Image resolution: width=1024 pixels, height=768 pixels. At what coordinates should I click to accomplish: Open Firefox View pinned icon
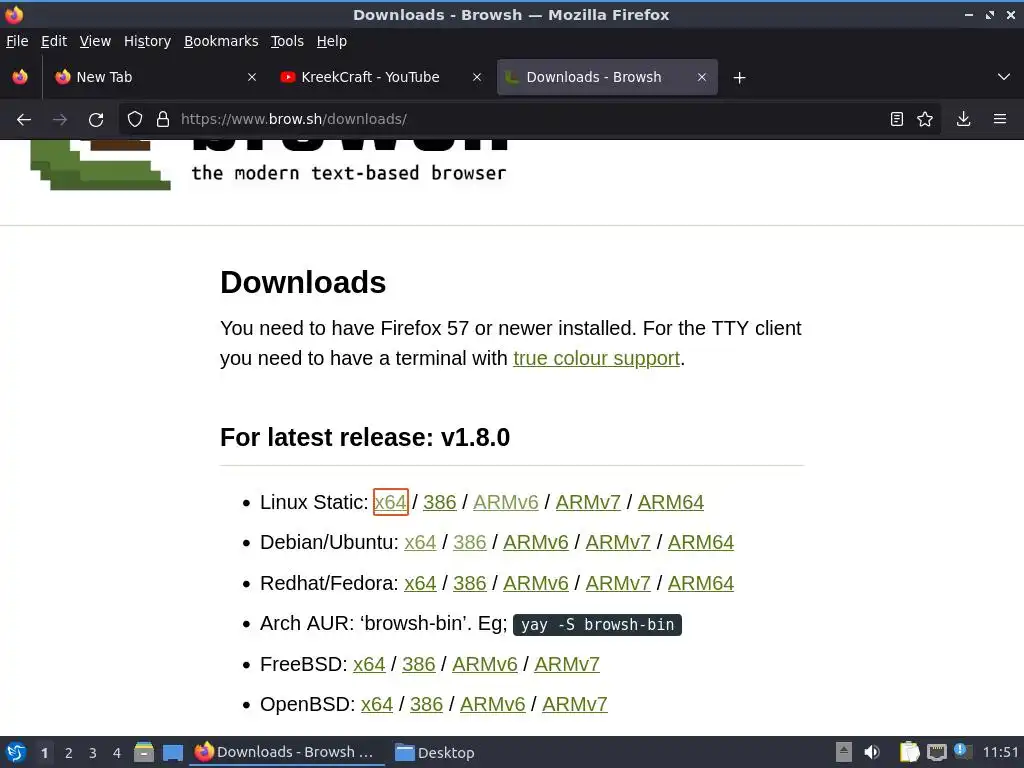click(x=20, y=77)
